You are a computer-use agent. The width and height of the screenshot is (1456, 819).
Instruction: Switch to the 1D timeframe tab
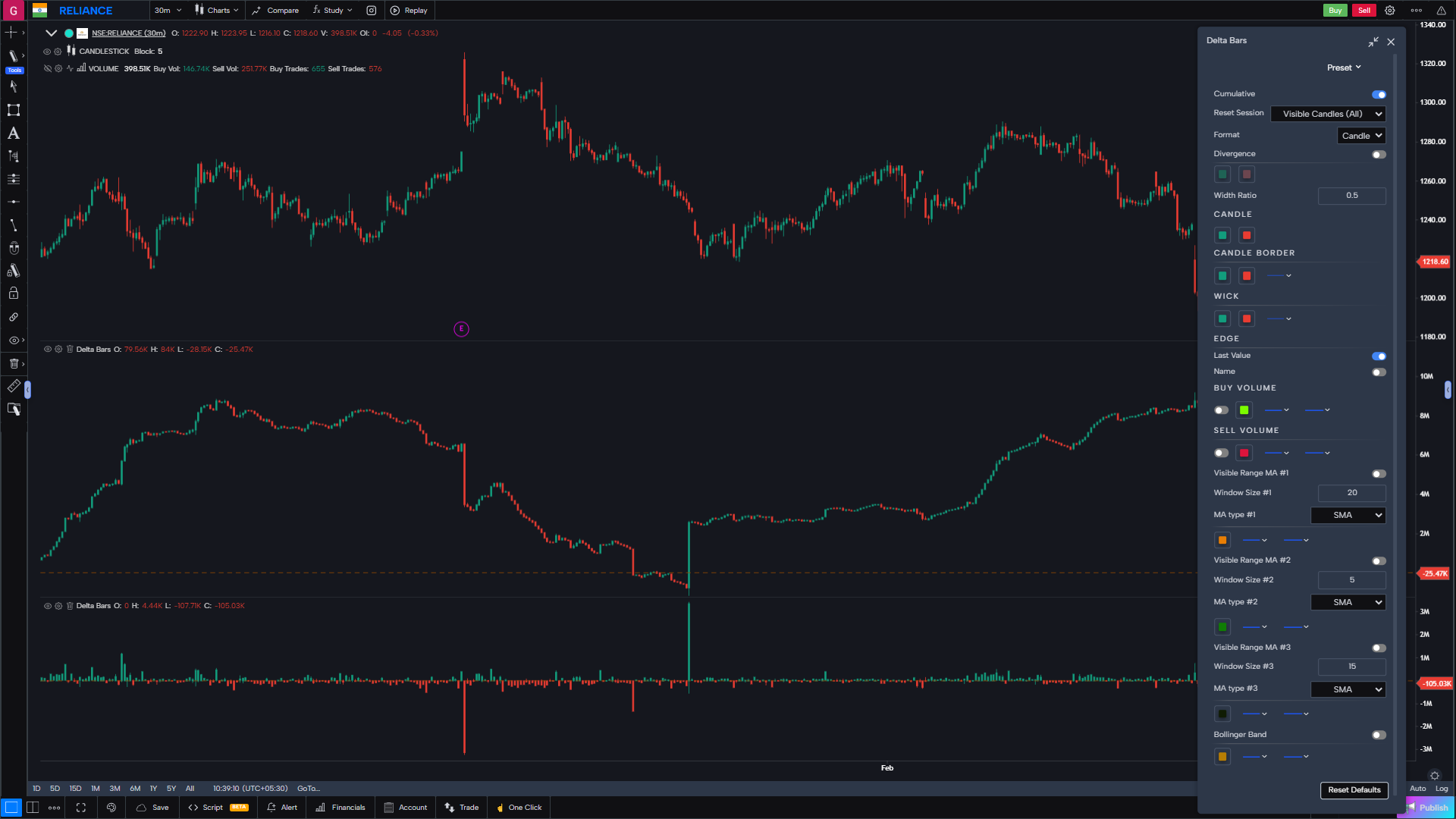[x=36, y=788]
